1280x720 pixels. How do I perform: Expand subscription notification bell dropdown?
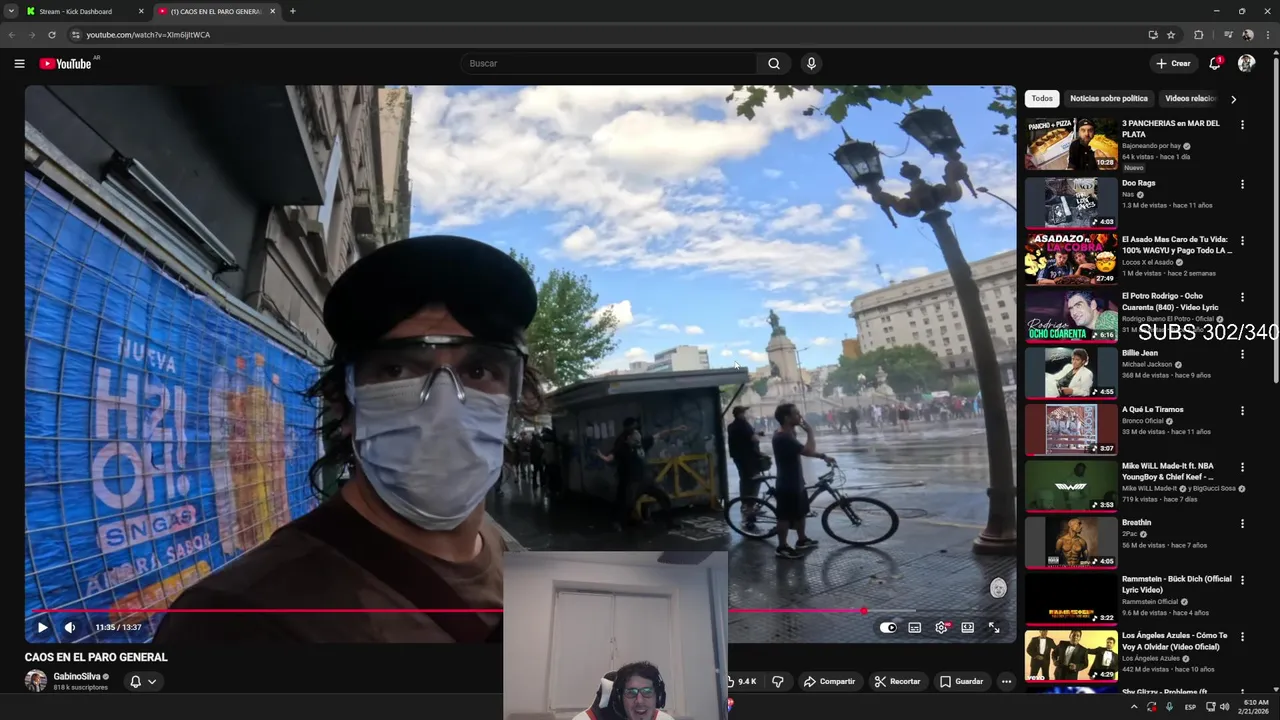tap(143, 681)
